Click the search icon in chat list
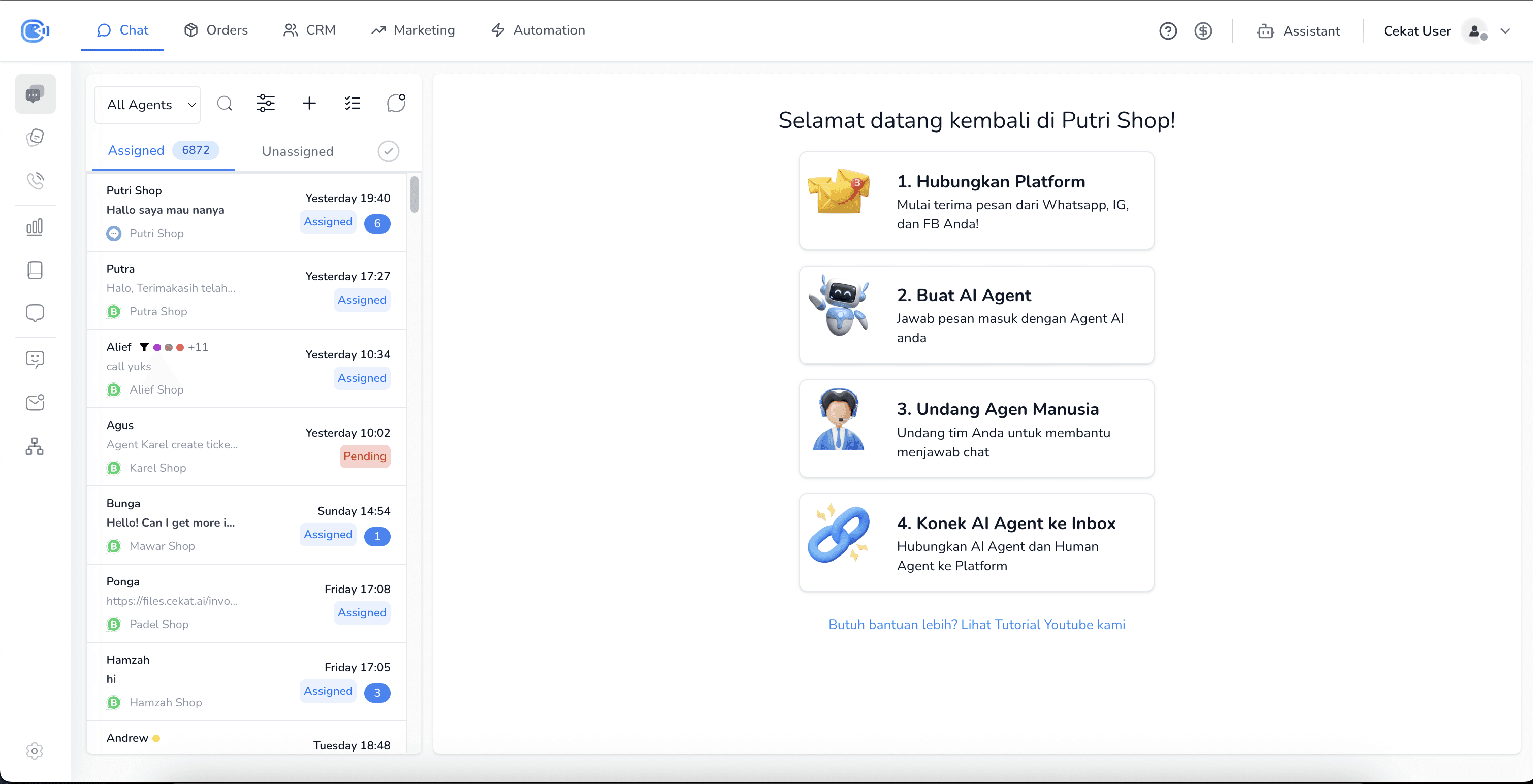The width and height of the screenshot is (1533, 784). pos(225,104)
